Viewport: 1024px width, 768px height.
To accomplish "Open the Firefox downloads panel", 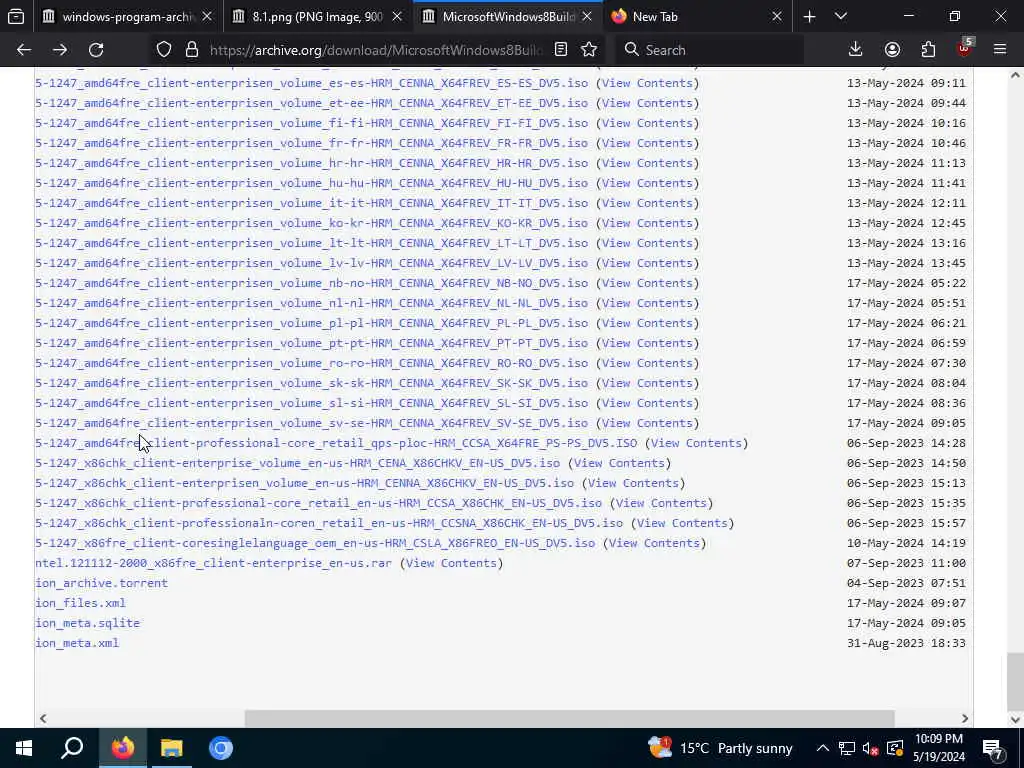I will click(x=856, y=50).
